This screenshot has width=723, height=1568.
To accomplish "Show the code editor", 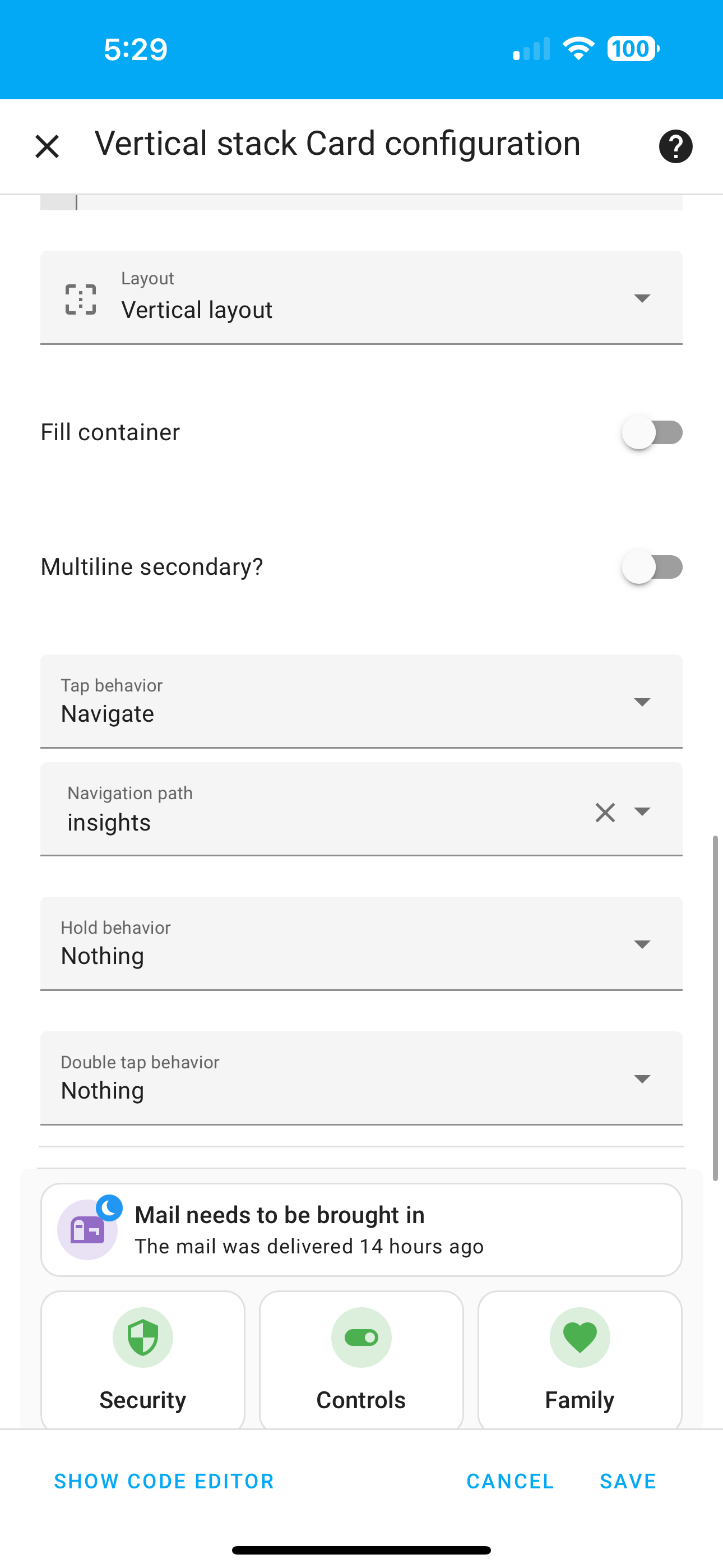I will click(164, 1481).
